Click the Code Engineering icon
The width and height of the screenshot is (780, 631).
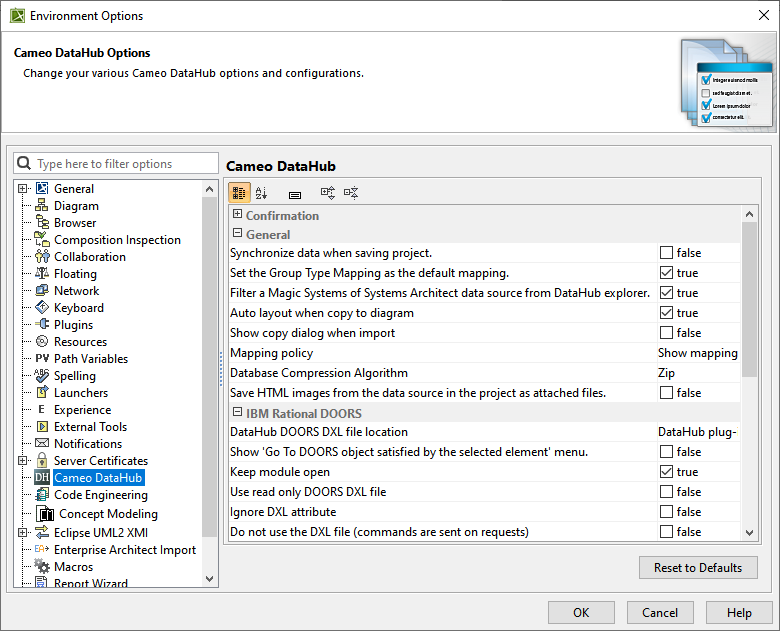[x=42, y=495]
